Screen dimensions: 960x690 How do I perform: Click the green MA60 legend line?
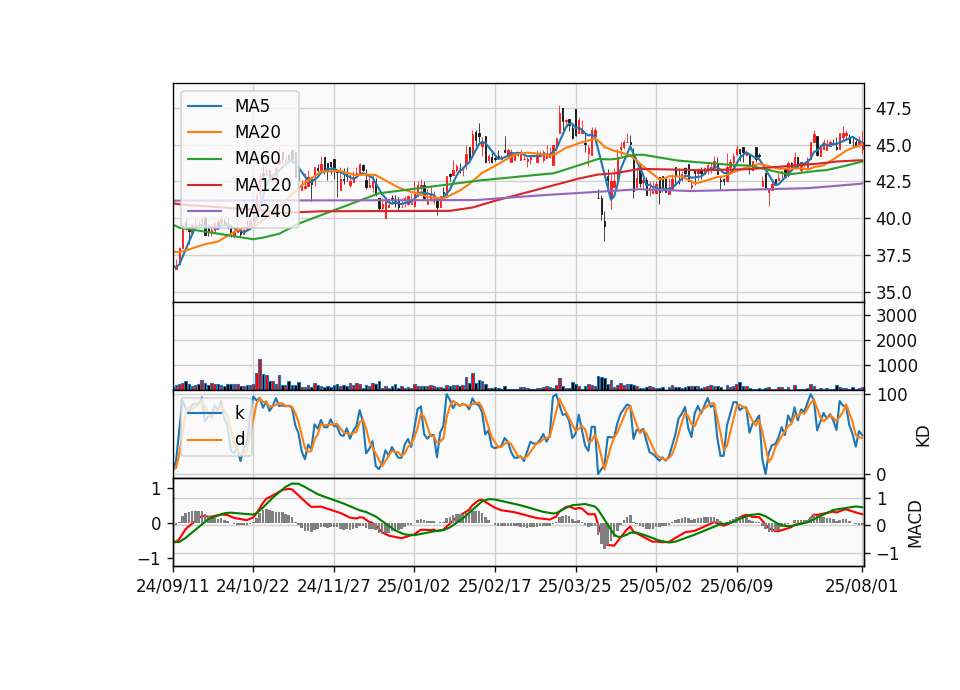tap(204, 159)
